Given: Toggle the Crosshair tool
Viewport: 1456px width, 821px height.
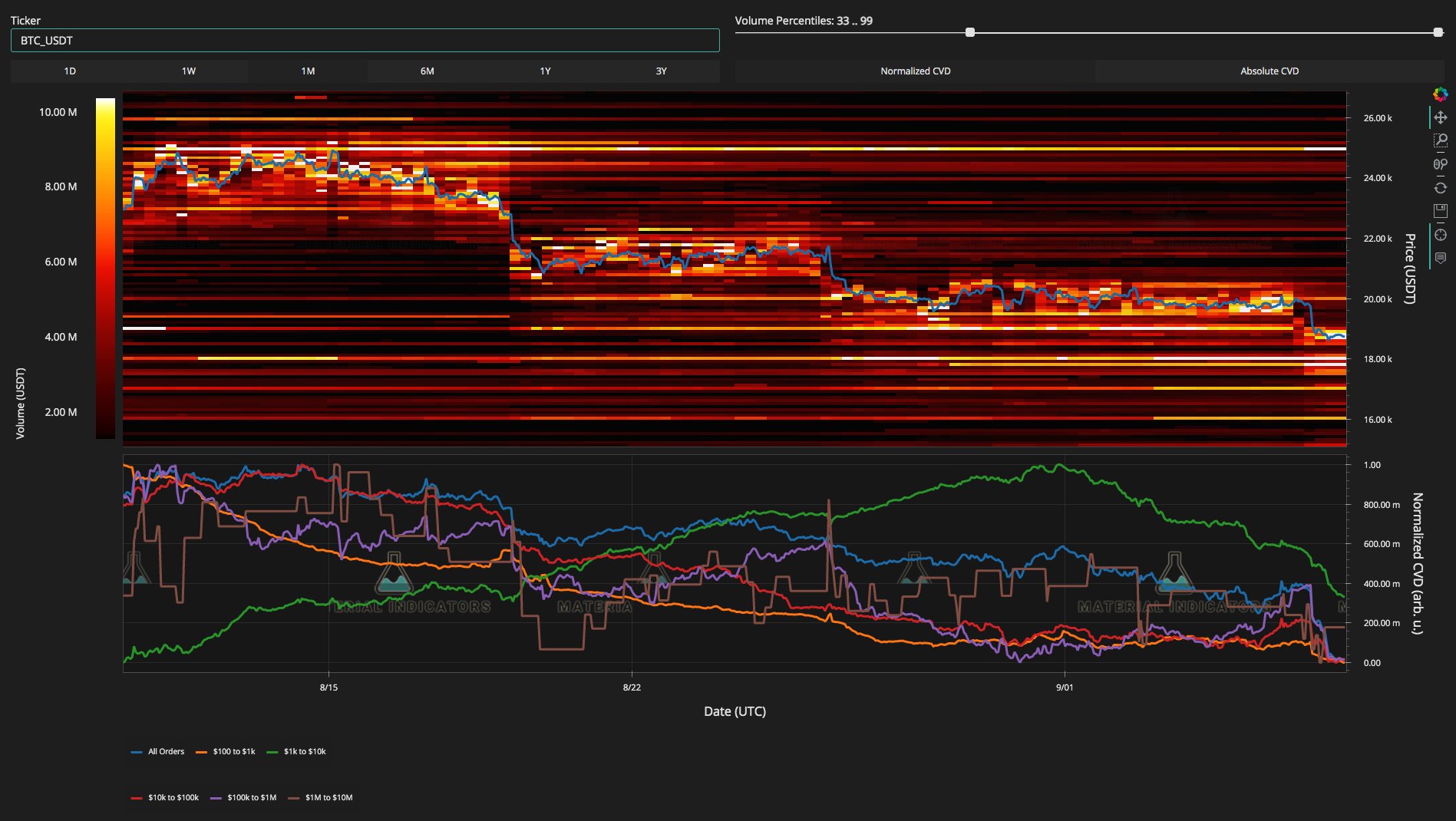Looking at the screenshot, I should pos(1440,235).
